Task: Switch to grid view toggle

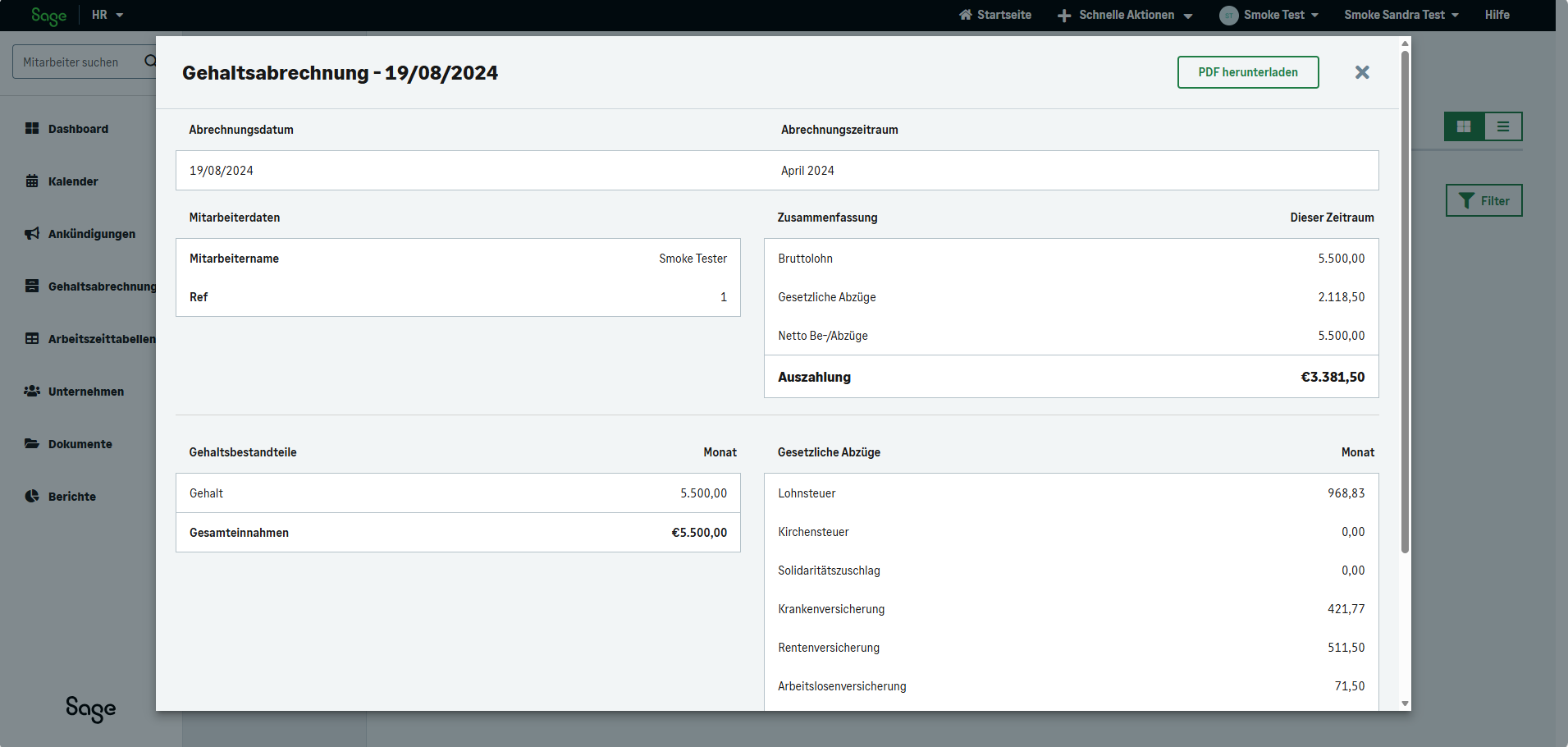Action: pyautogui.click(x=1464, y=126)
